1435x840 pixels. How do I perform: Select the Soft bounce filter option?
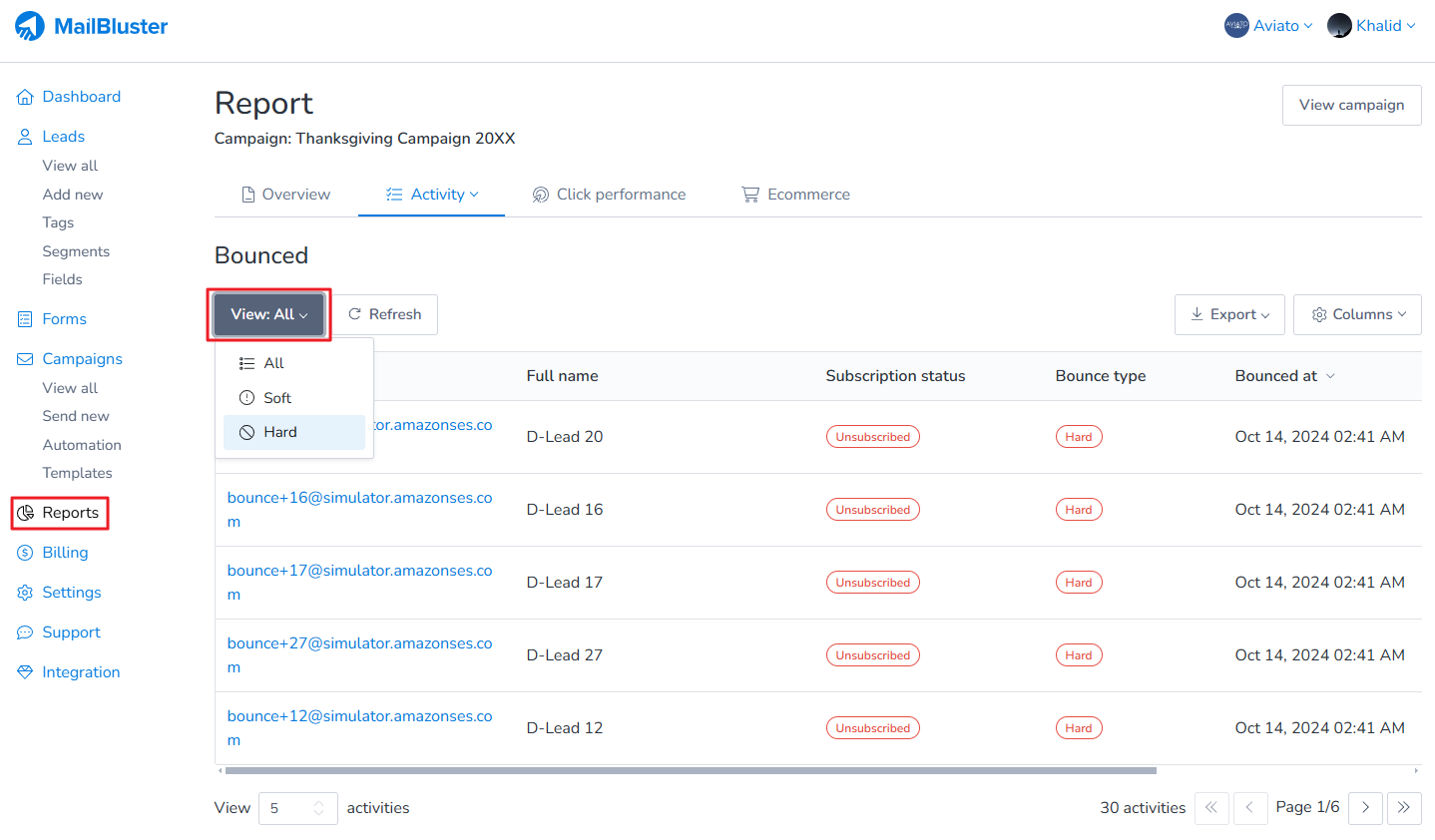pyautogui.click(x=275, y=397)
